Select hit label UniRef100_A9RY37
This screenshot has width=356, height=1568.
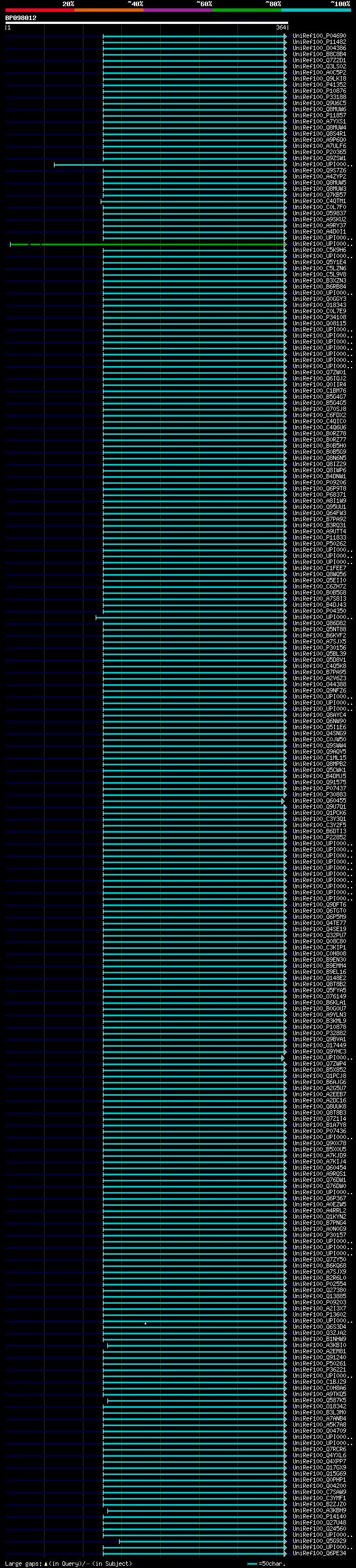(x=319, y=225)
